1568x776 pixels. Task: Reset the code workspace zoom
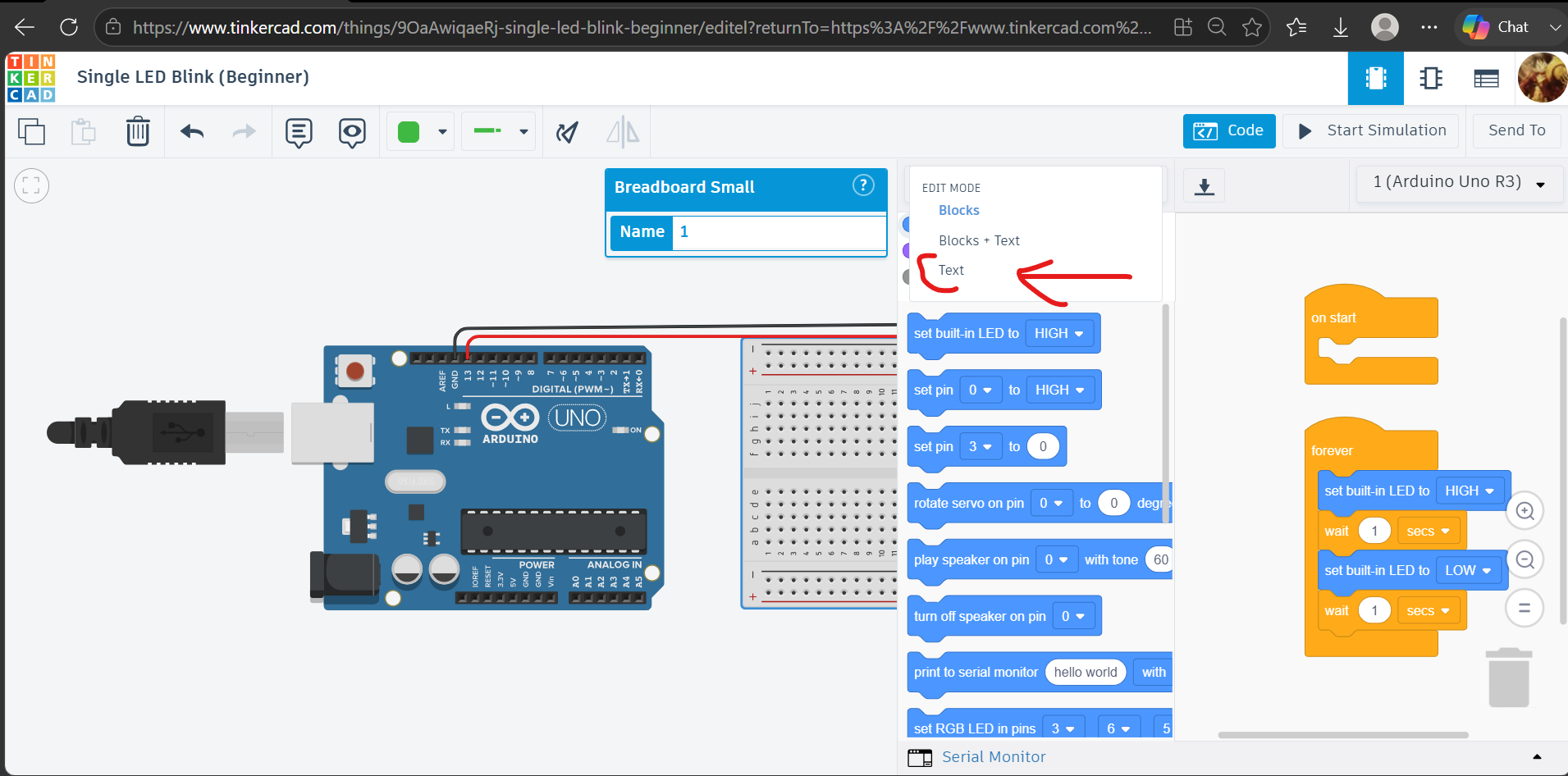tap(1525, 609)
